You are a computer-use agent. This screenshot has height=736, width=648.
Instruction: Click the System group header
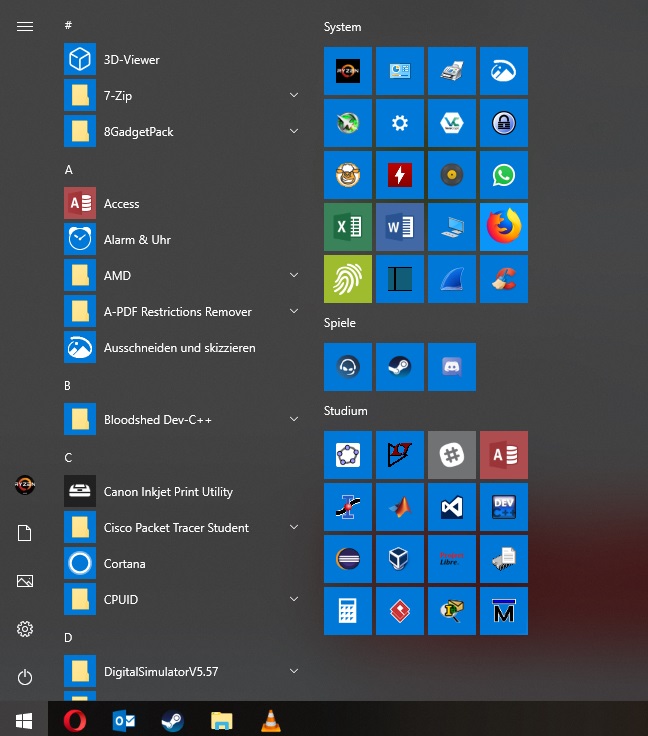click(x=343, y=27)
